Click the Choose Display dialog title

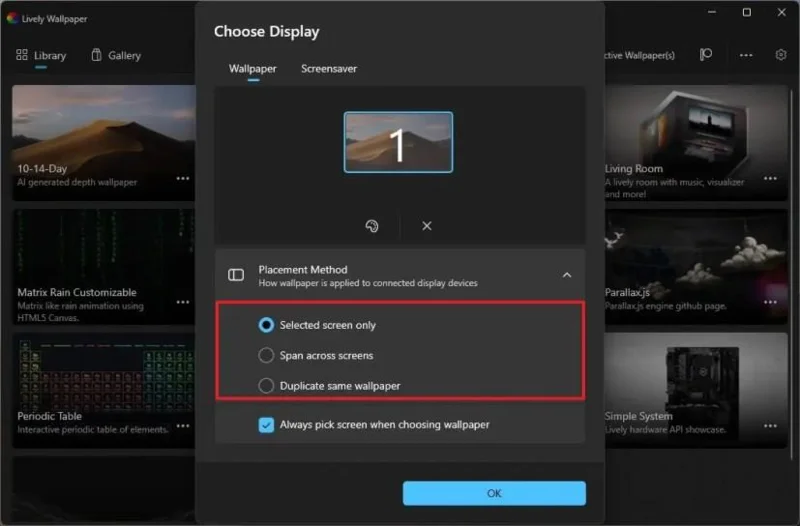(266, 31)
